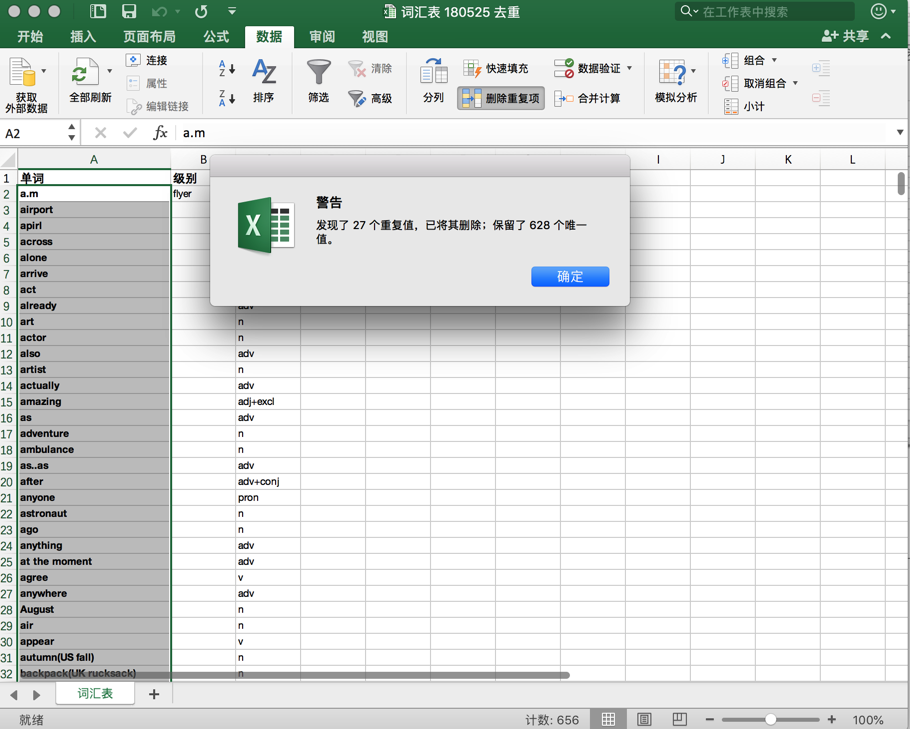Click the workbook sidebar icon in title bar
Image resolution: width=910 pixels, height=729 pixels.
point(98,11)
